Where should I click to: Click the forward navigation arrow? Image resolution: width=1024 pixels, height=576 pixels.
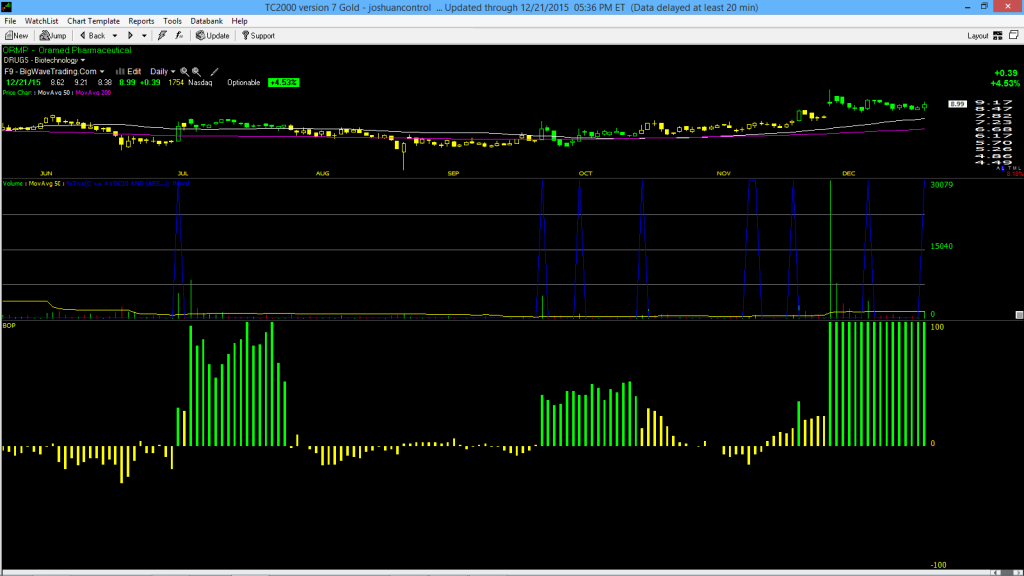click(x=130, y=35)
